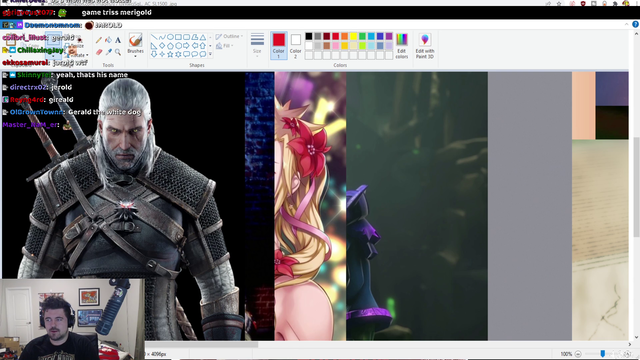Choose the Five-point star shape
The width and height of the screenshot is (640, 360).
tap(170, 54)
